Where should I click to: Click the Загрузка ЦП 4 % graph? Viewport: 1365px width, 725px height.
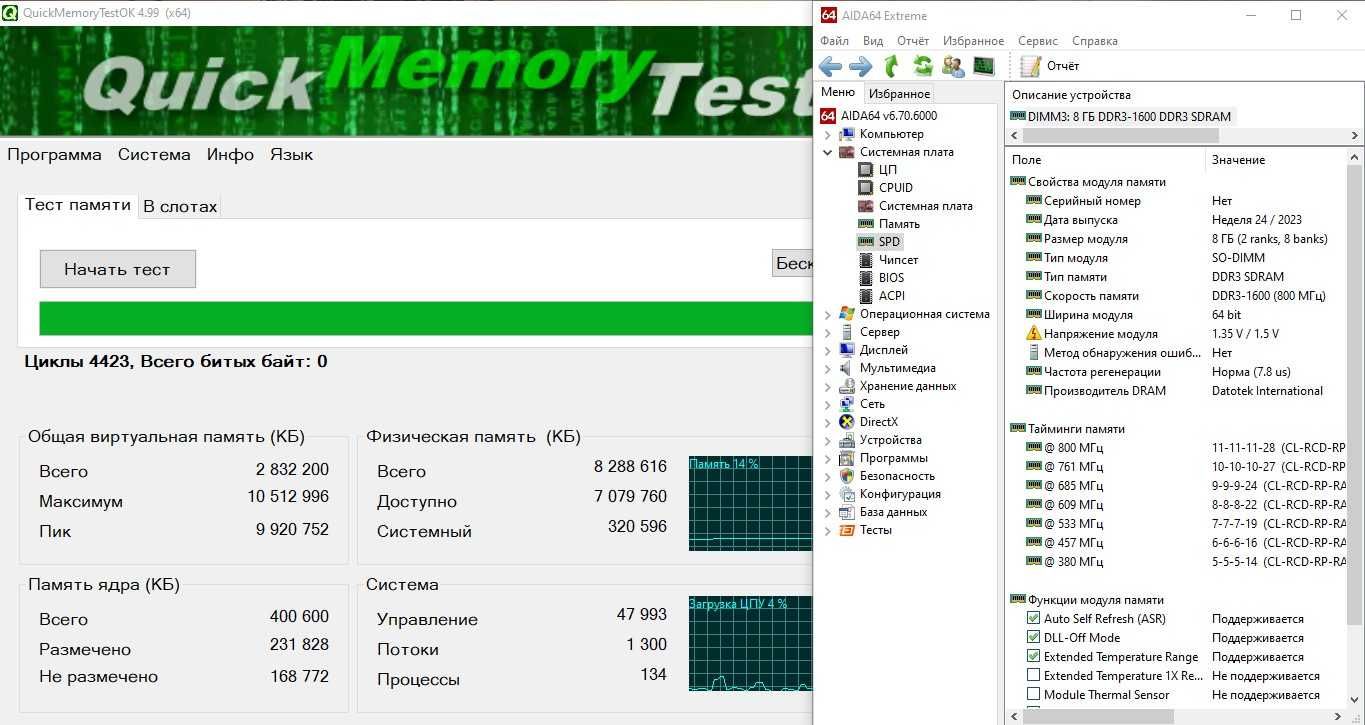[750, 644]
